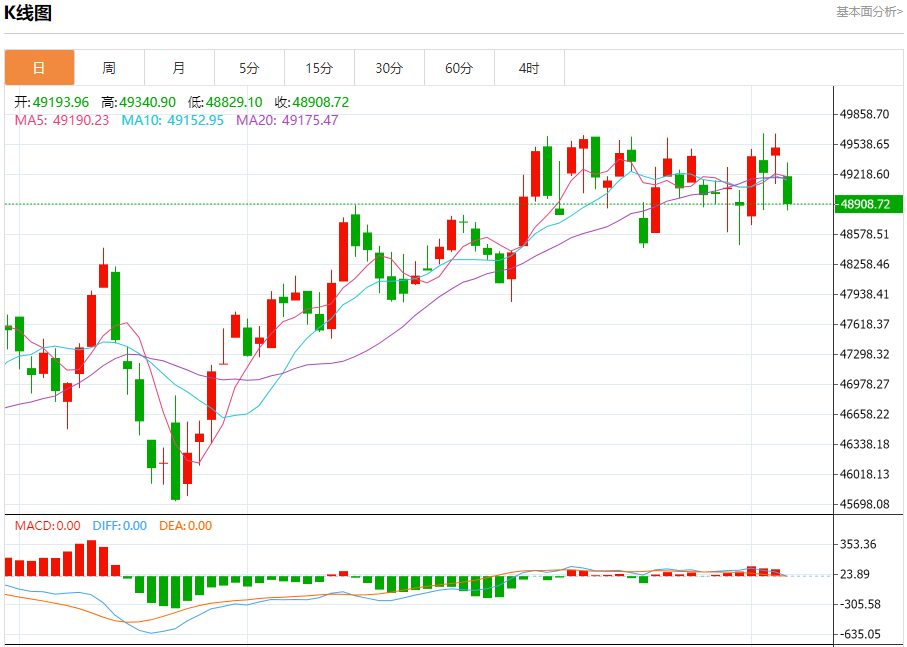Image resolution: width=907 pixels, height=647 pixels.
Task: Click the tallest red MACD histogram bar
Action: pos(91,558)
